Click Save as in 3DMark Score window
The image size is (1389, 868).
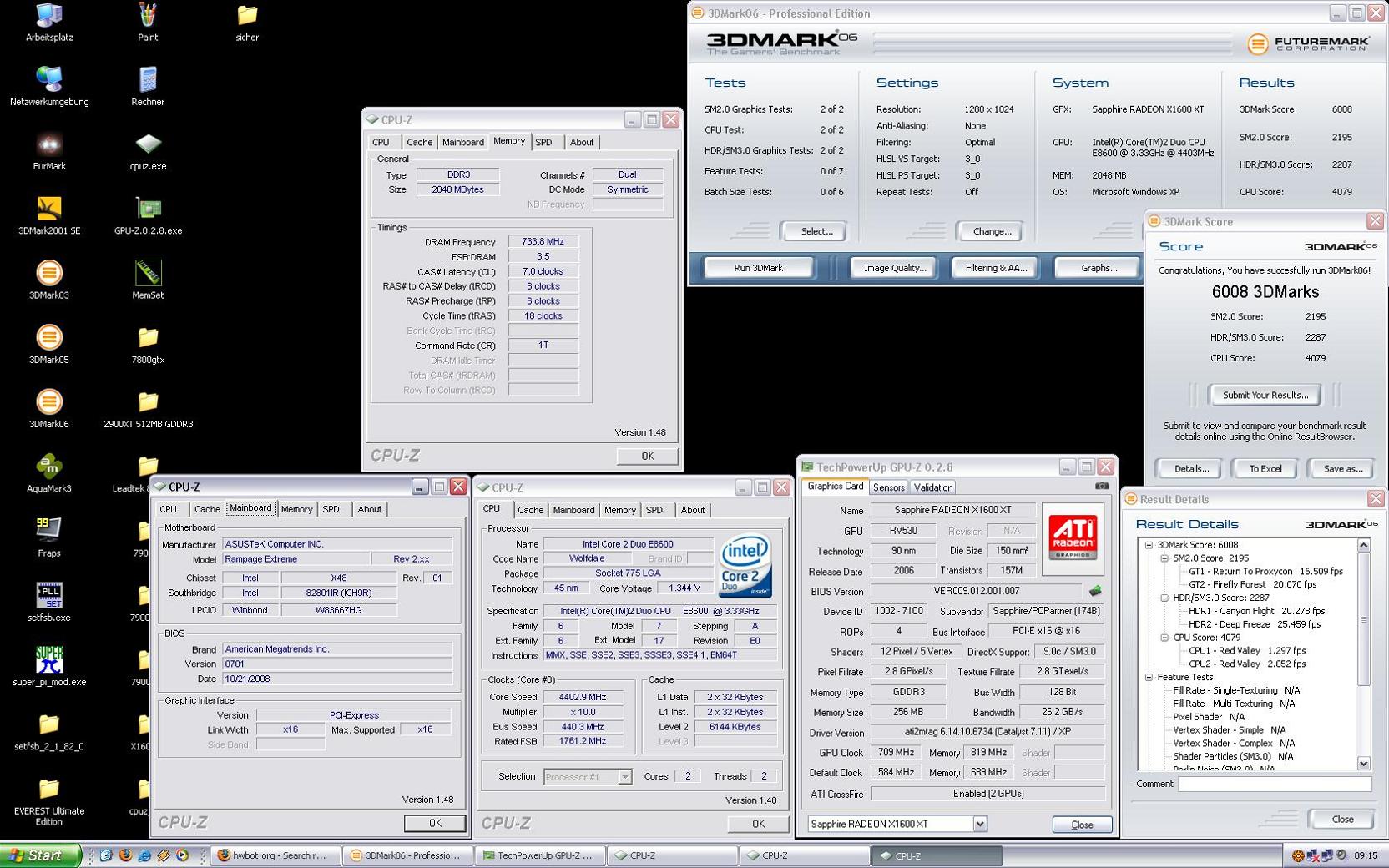[x=1342, y=469]
